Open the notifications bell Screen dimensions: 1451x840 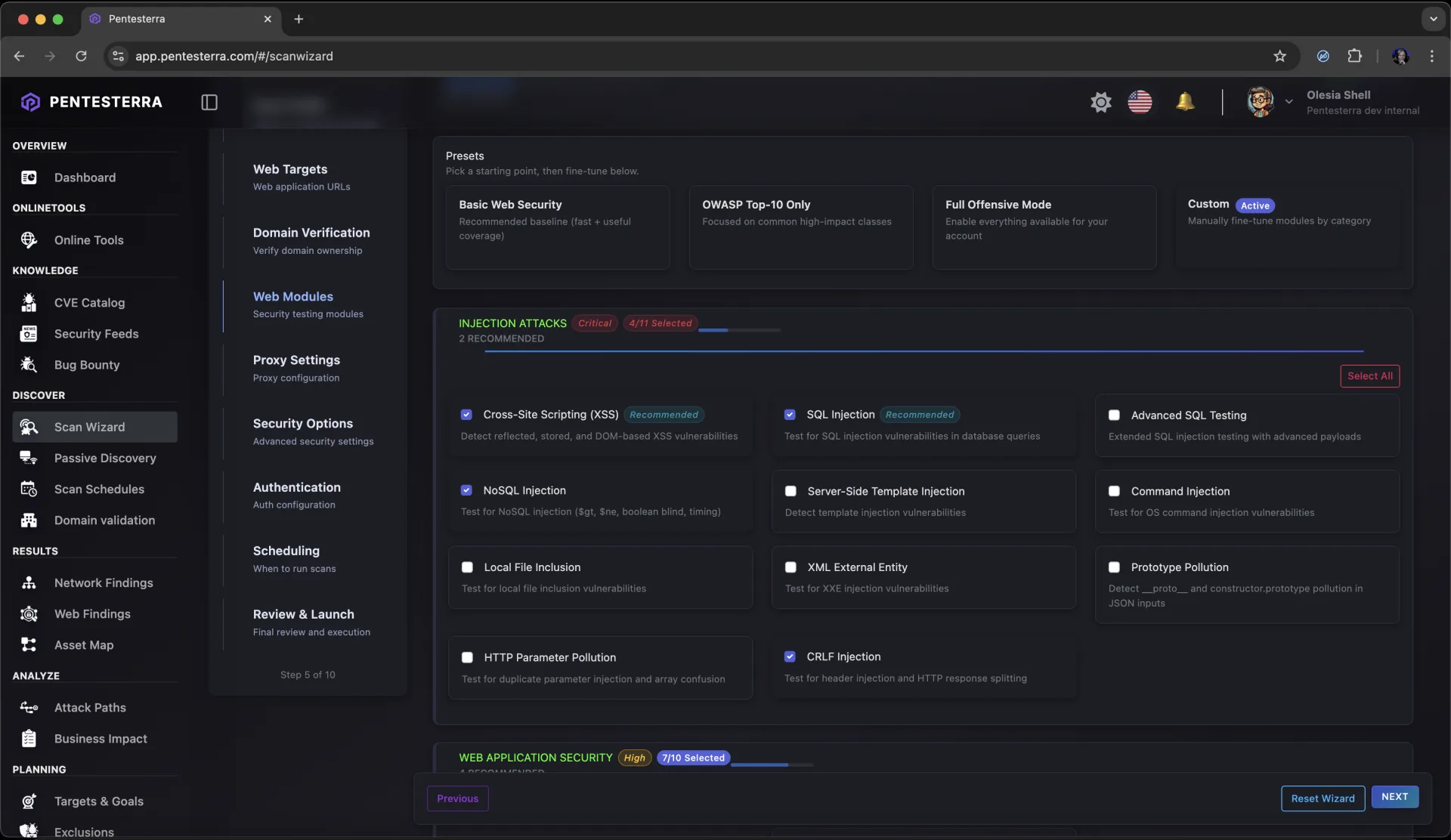tap(1185, 101)
